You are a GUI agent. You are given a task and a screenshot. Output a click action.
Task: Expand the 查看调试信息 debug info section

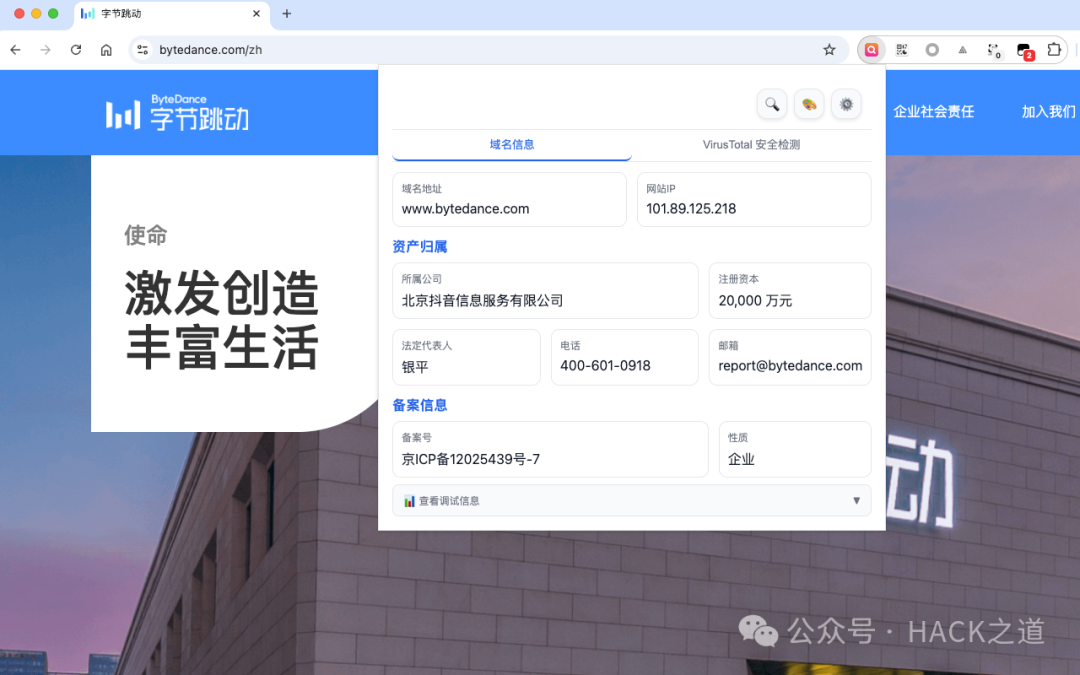click(x=631, y=500)
